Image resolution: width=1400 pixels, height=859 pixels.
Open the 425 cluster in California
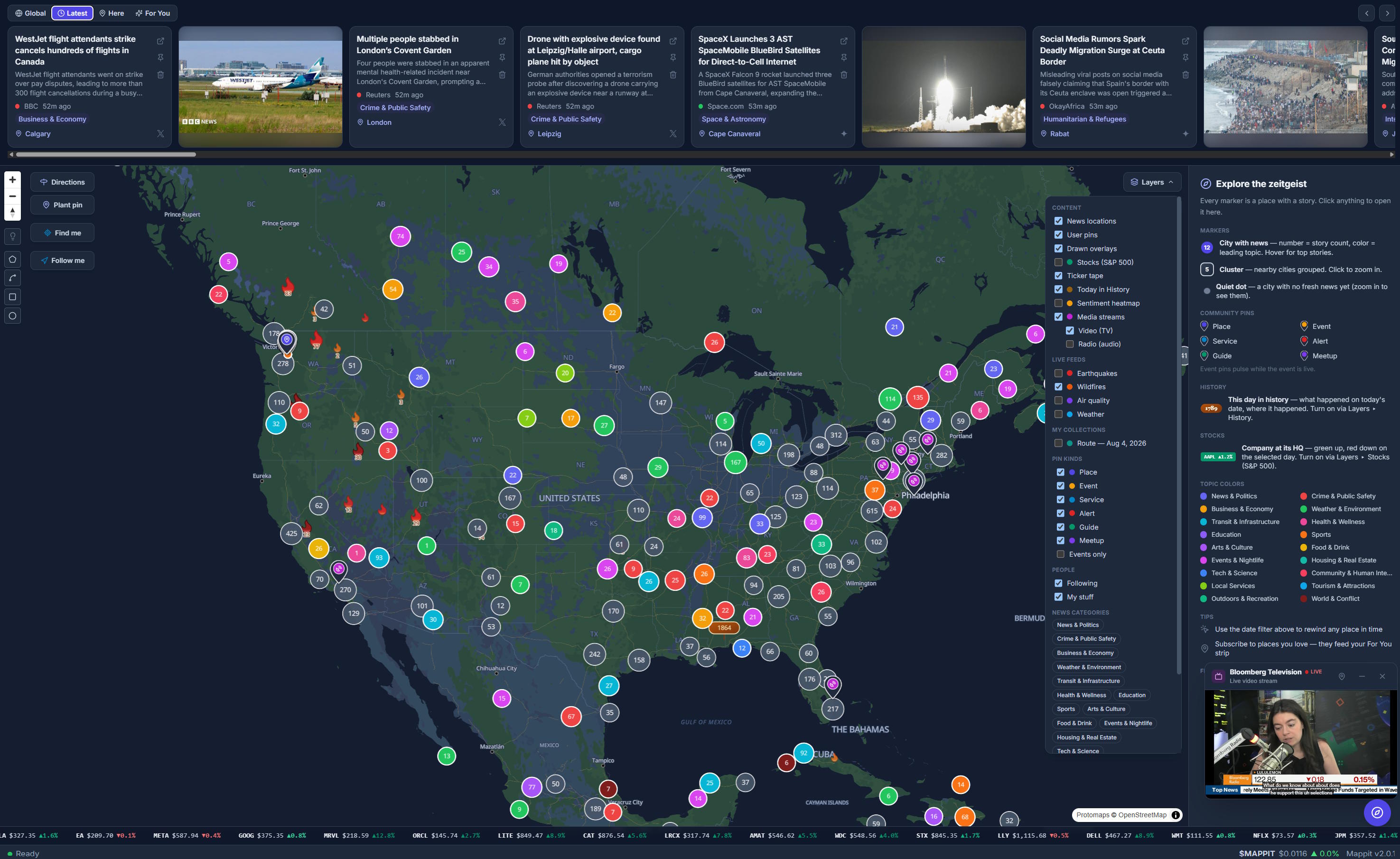point(291,533)
